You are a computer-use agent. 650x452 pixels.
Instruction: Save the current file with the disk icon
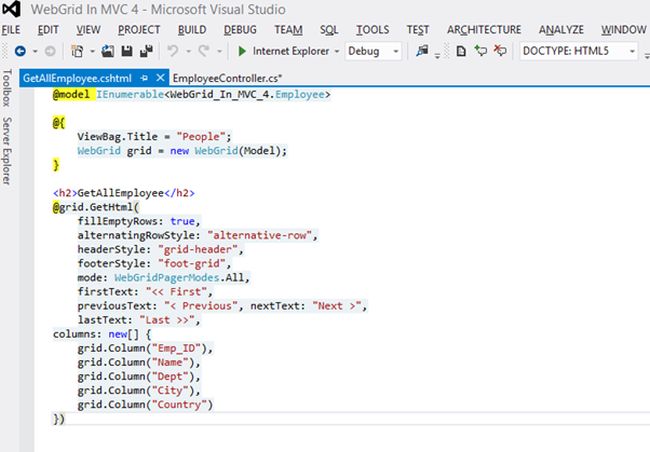point(127,51)
